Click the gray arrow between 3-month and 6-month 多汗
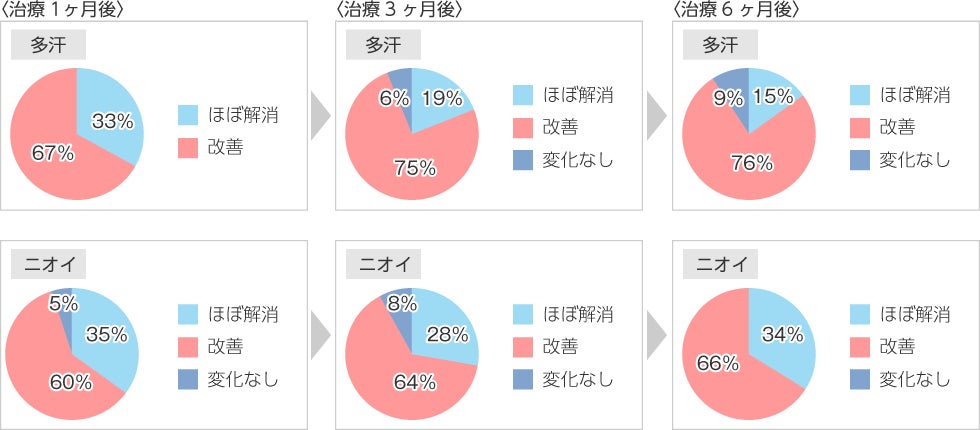Image resolution: width=980 pixels, height=430 pixels. (658, 116)
